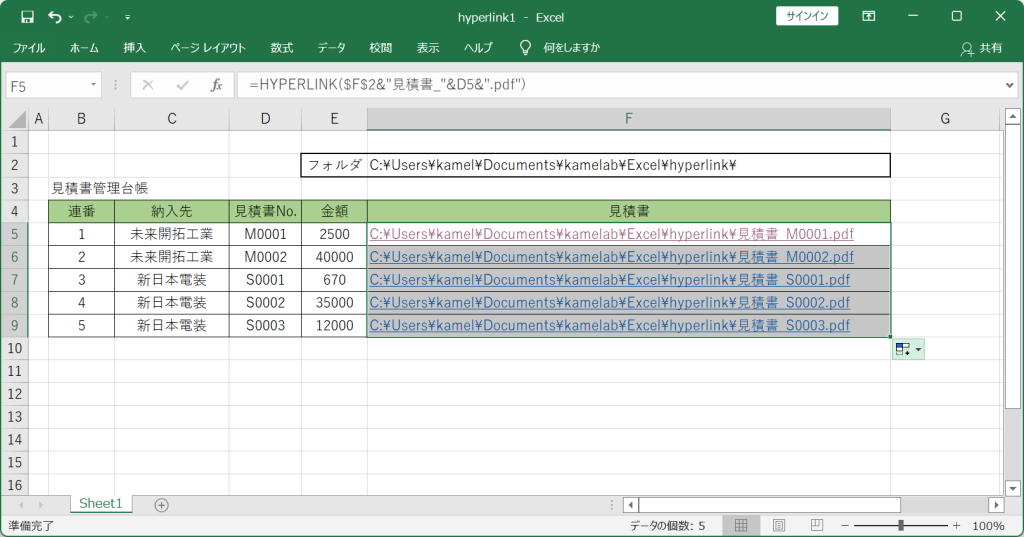Click the lightbulb Tell Me icon
This screenshot has width=1024, height=537.
pos(525,47)
